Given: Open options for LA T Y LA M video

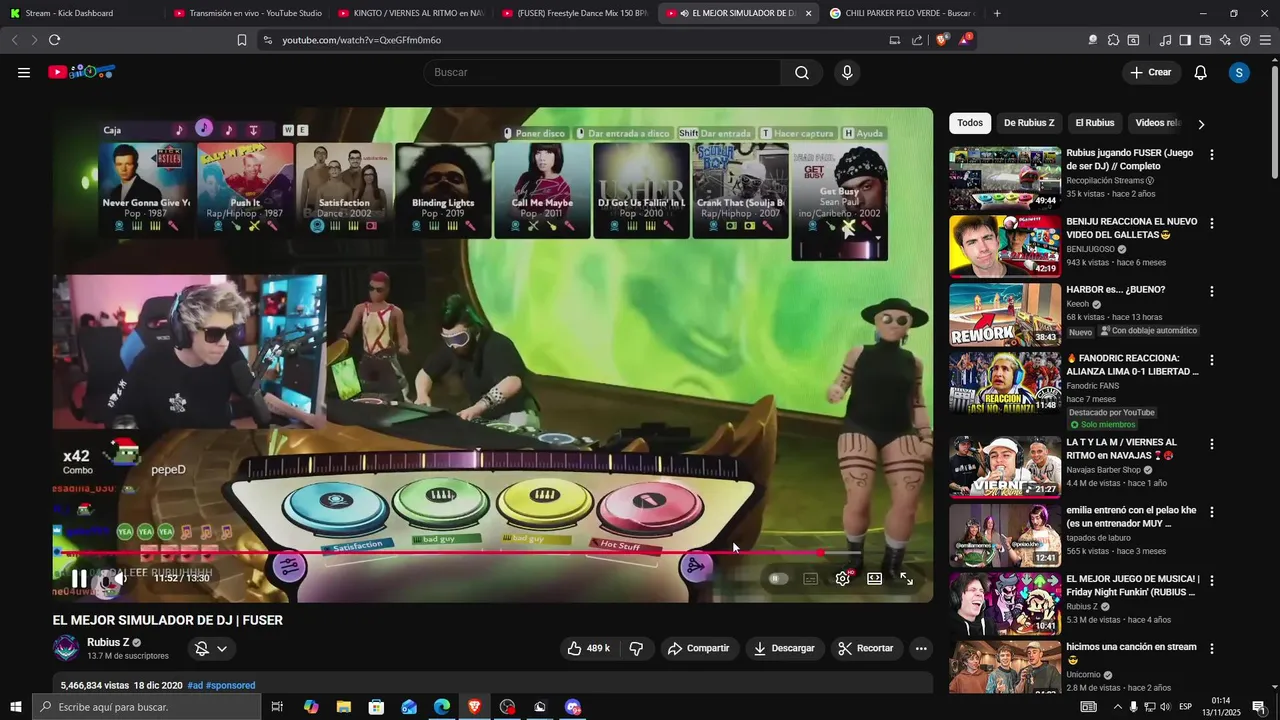Looking at the screenshot, I should tap(1212, 443).
